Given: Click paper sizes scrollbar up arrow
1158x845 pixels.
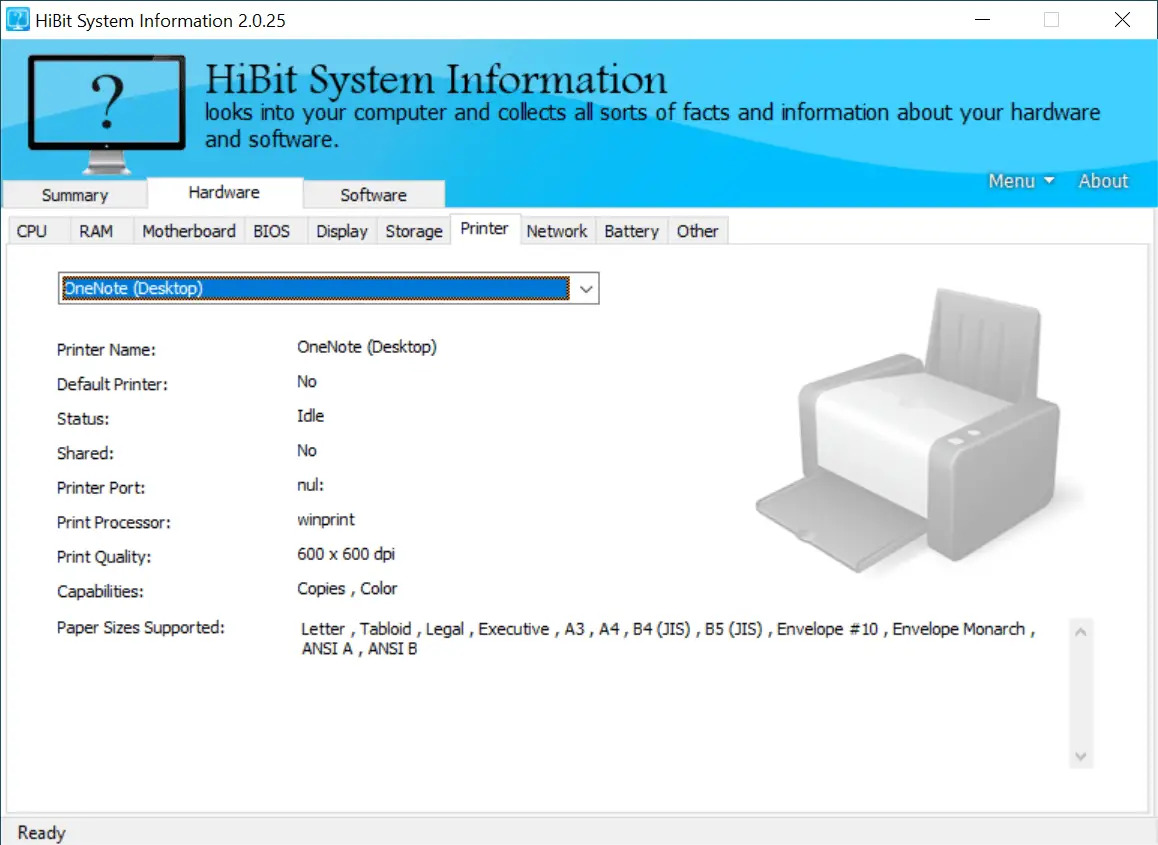Looking at the screenshot, I should (1080, 632).
